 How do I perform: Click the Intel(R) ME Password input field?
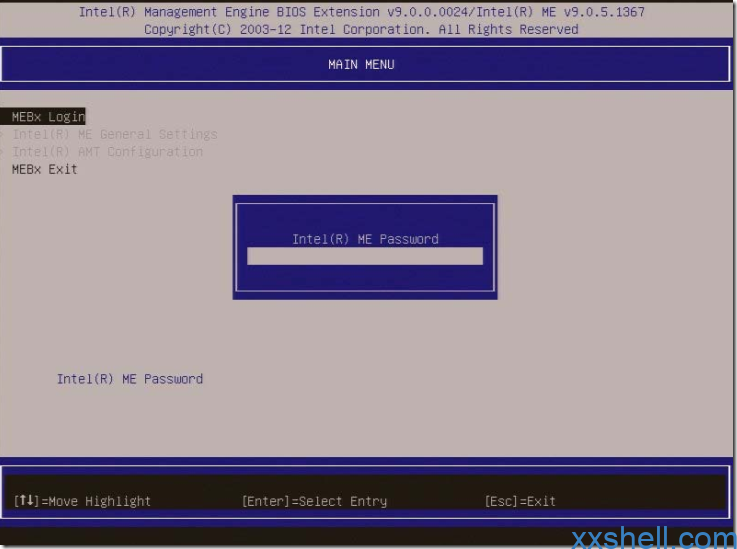[365, 256]
